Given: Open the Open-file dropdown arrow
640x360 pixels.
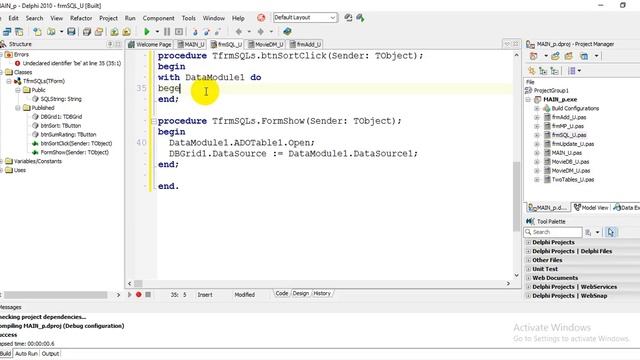Looking at the screenshot, I should pyautogui.click(x=61, y=31).
